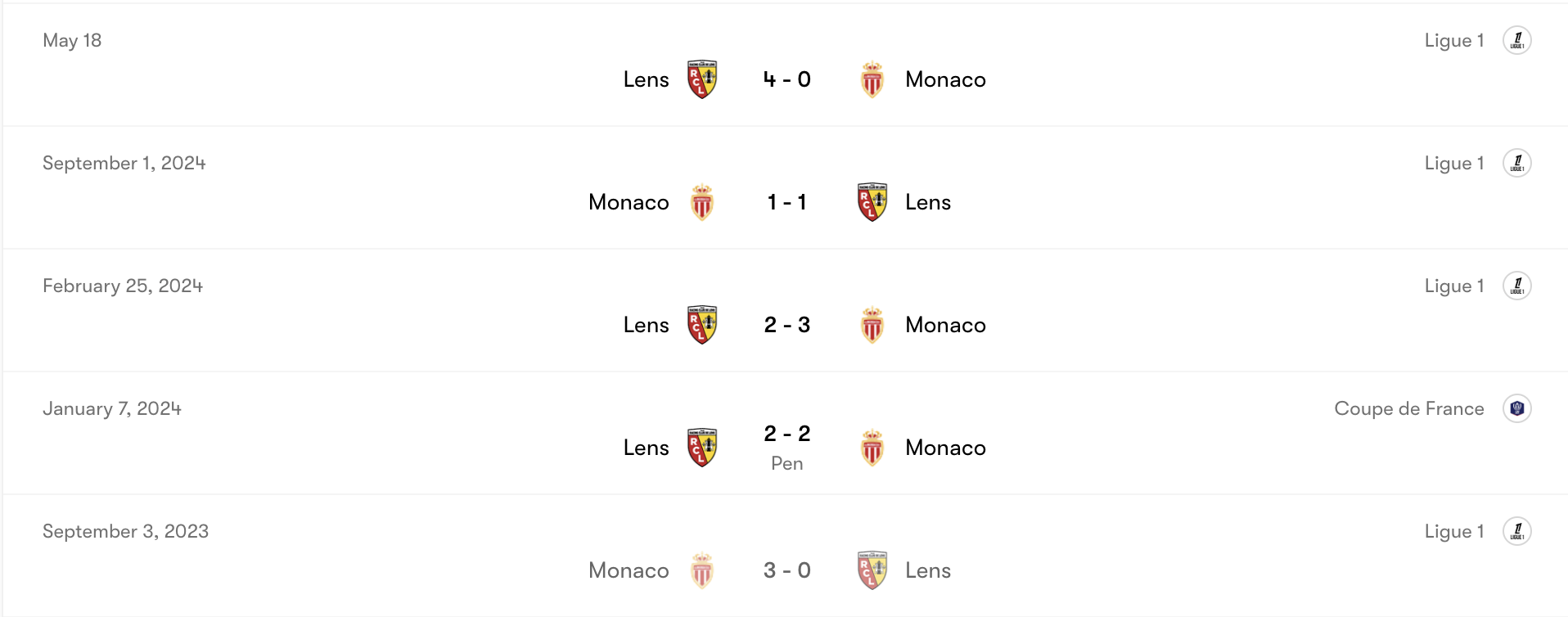The image size is (1568, 617).
Task: Open the Coupe de France competition icon
Action: pyautogui.click(x=1518, y=408)
